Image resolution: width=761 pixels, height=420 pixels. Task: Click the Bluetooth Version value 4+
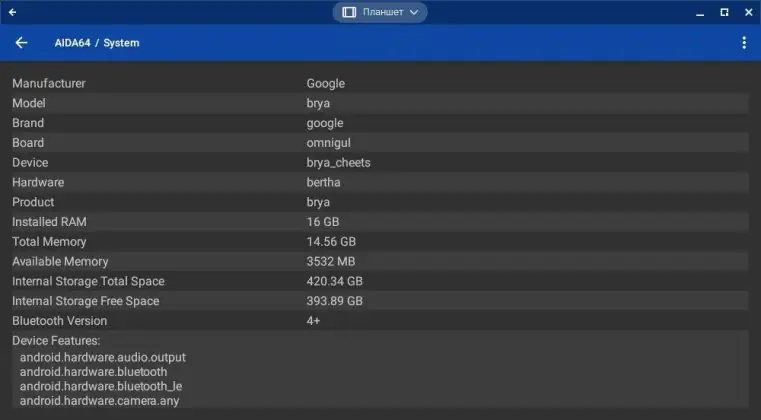tap(313, 321)
